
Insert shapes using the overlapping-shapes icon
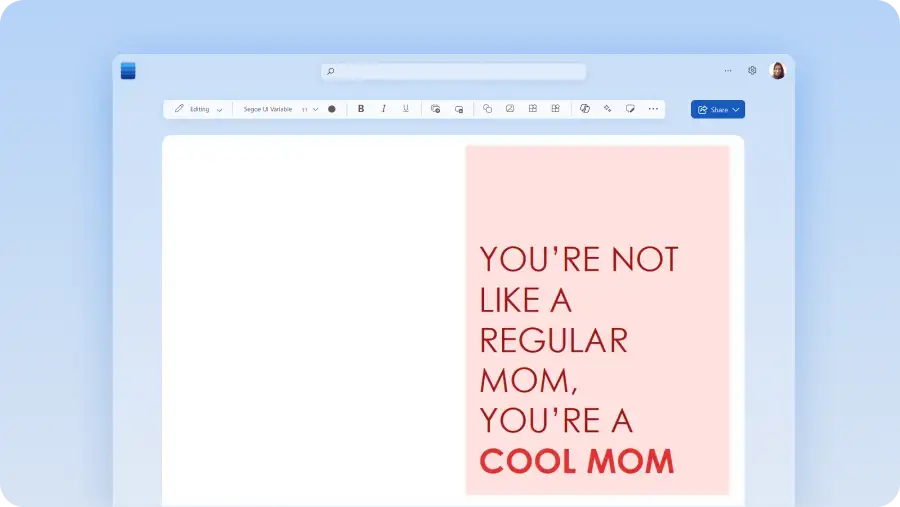[x=487, y=109]
